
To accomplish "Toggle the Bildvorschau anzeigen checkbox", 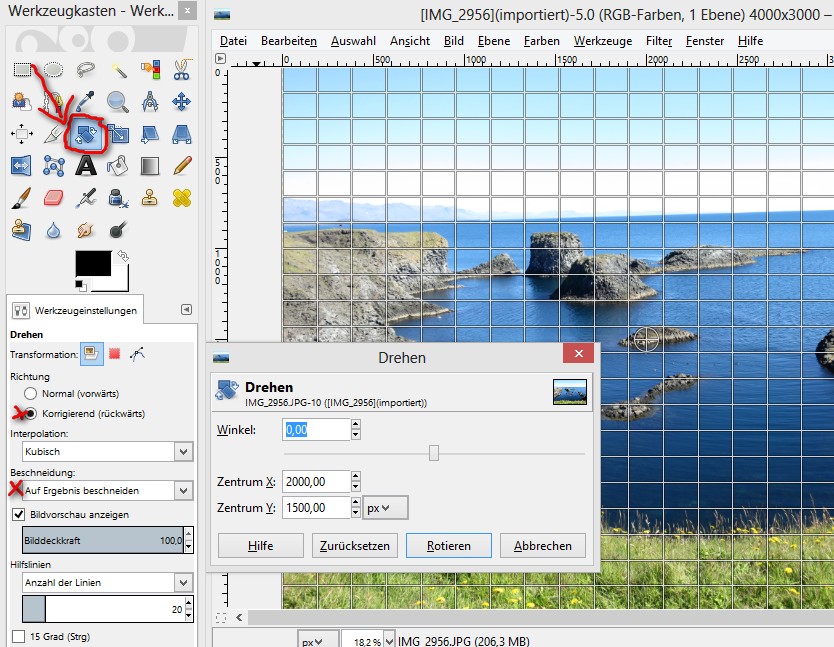I will click(x=18, y=514).
